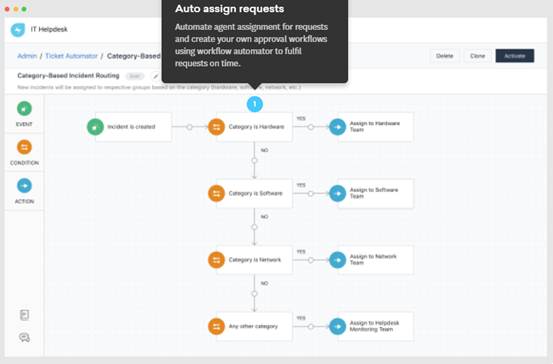The width and height of the screenshot is (553, 364).
Task: Open the document notes icon in sidebar
Action: point(24,315)
